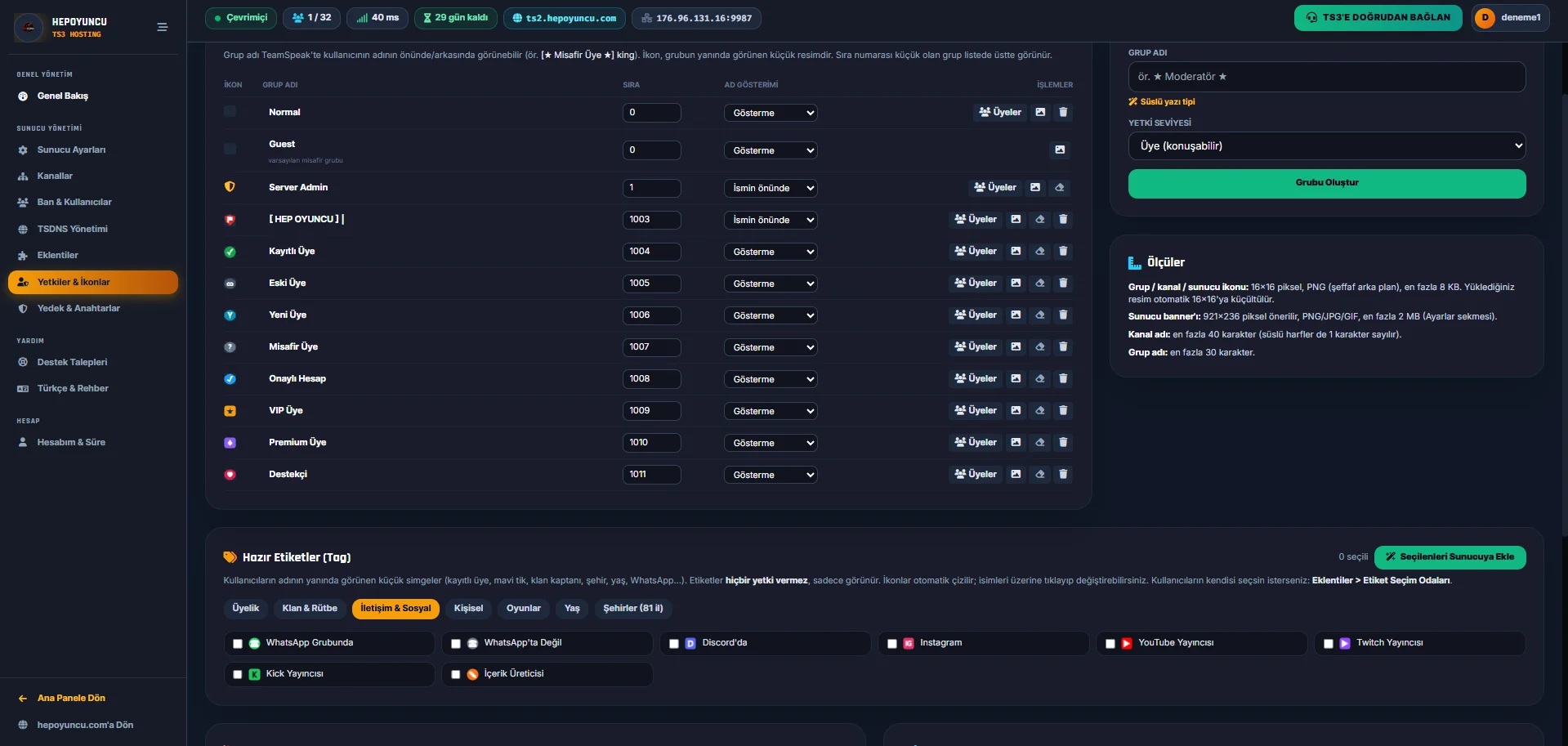Viewport: 1568px width, 746px height.
Task: Change icon image of Yeni Üye group
Action: (1016, 315)
